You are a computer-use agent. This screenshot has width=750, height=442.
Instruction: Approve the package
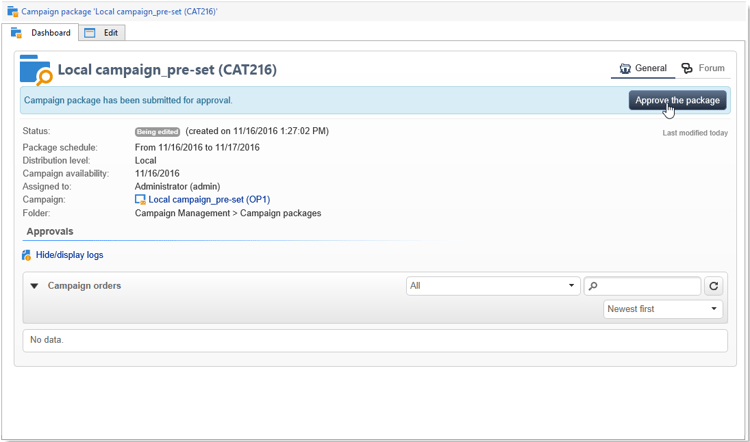click(x=677, y=100)
